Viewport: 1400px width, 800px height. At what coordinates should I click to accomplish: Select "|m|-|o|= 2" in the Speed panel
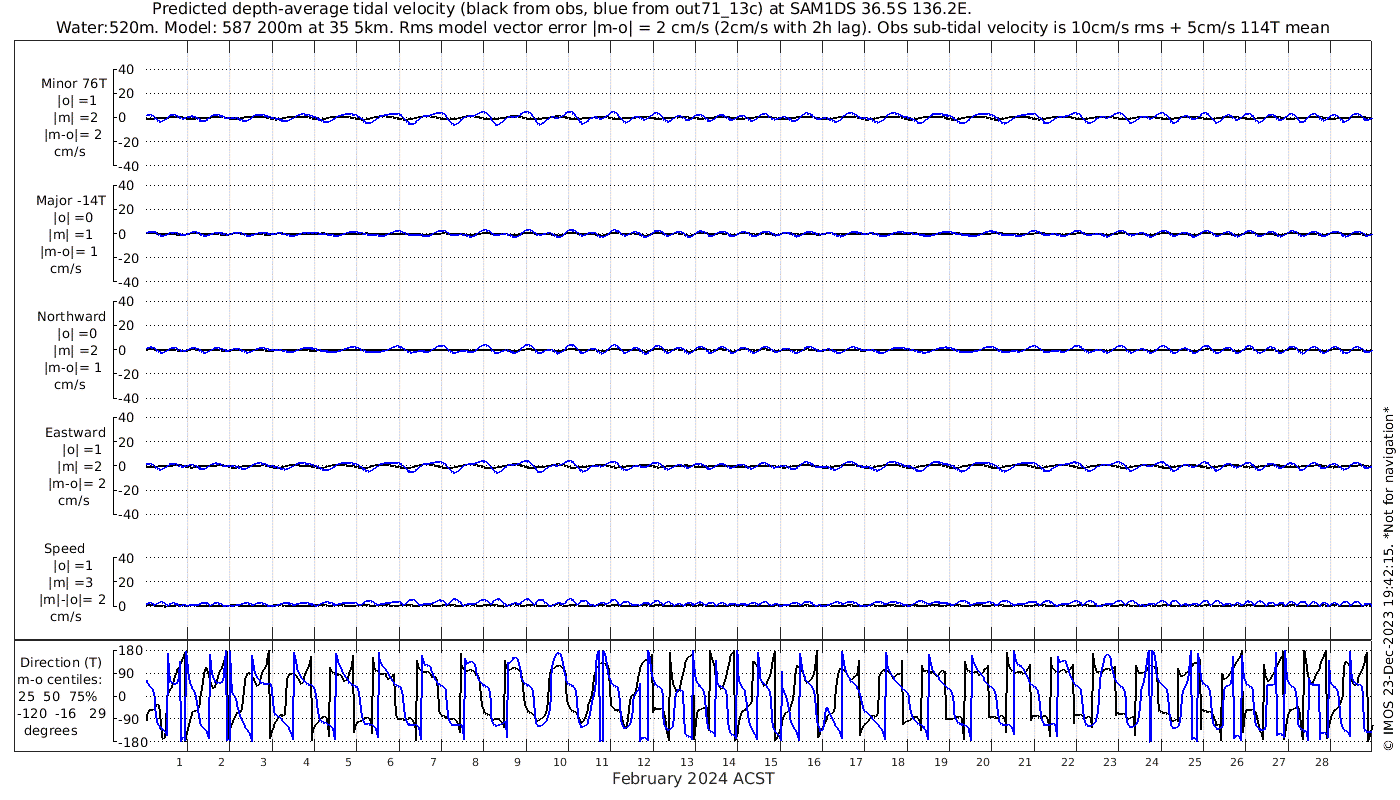[71, 600]
